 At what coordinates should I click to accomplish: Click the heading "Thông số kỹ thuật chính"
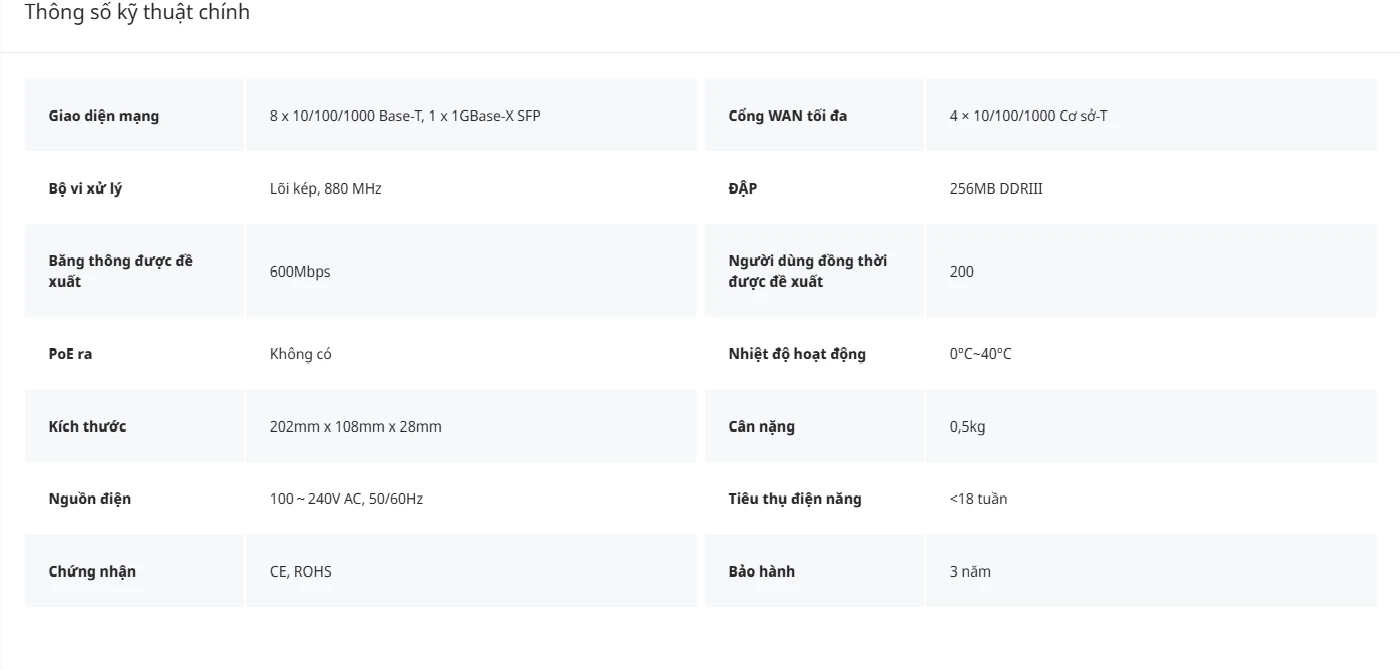tap(137, 13)
